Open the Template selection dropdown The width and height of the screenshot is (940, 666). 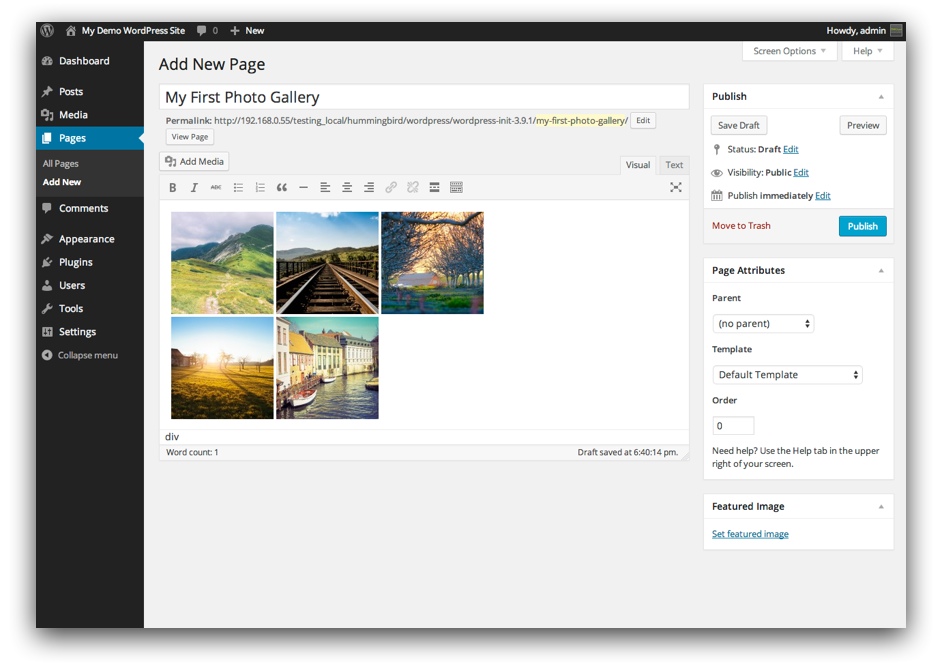tap(787, 374)
